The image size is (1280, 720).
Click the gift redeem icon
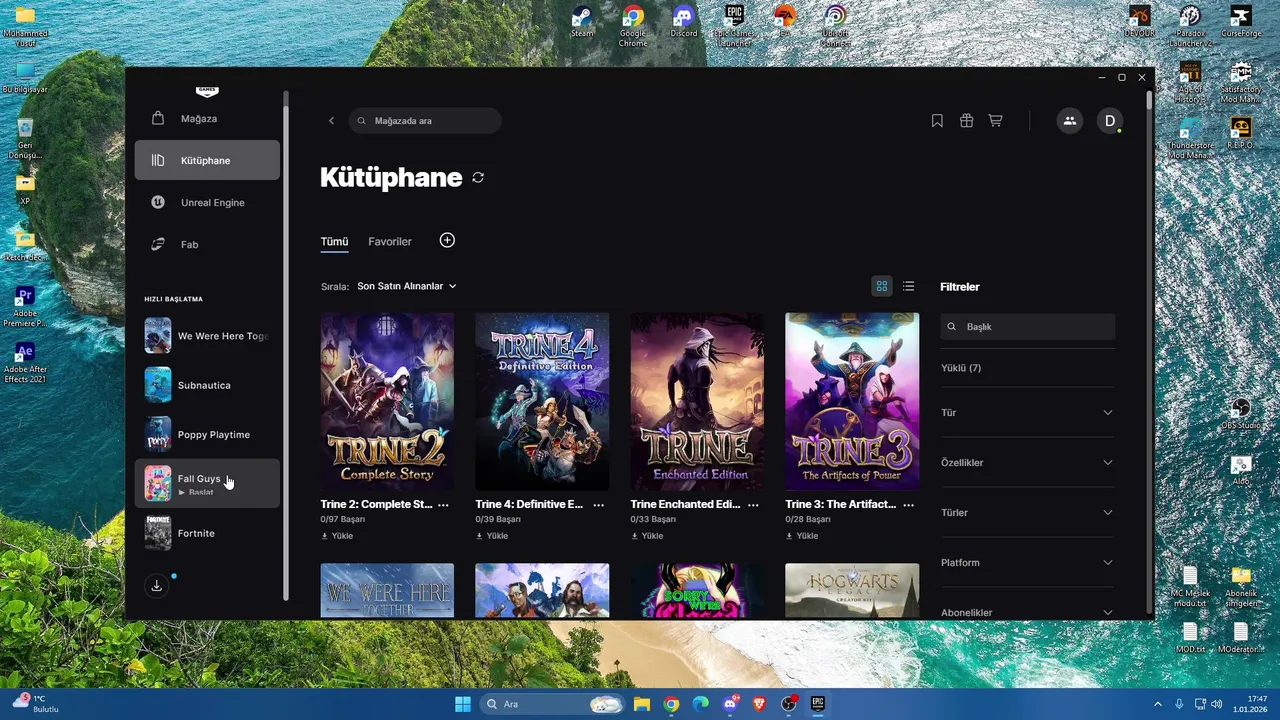pyautogui.click(x=966, y=121)
